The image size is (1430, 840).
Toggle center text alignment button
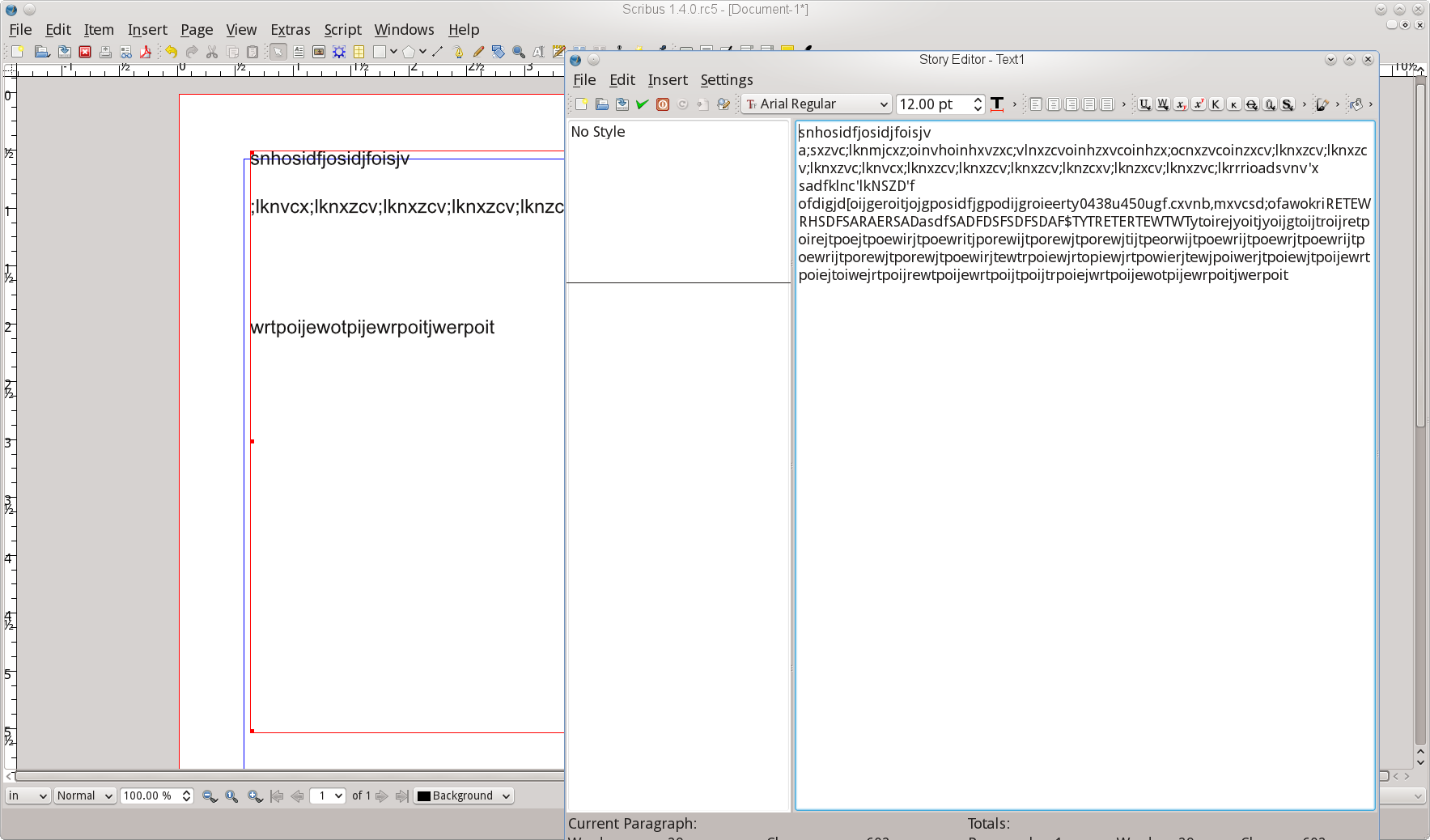[x=1053, y=104]
